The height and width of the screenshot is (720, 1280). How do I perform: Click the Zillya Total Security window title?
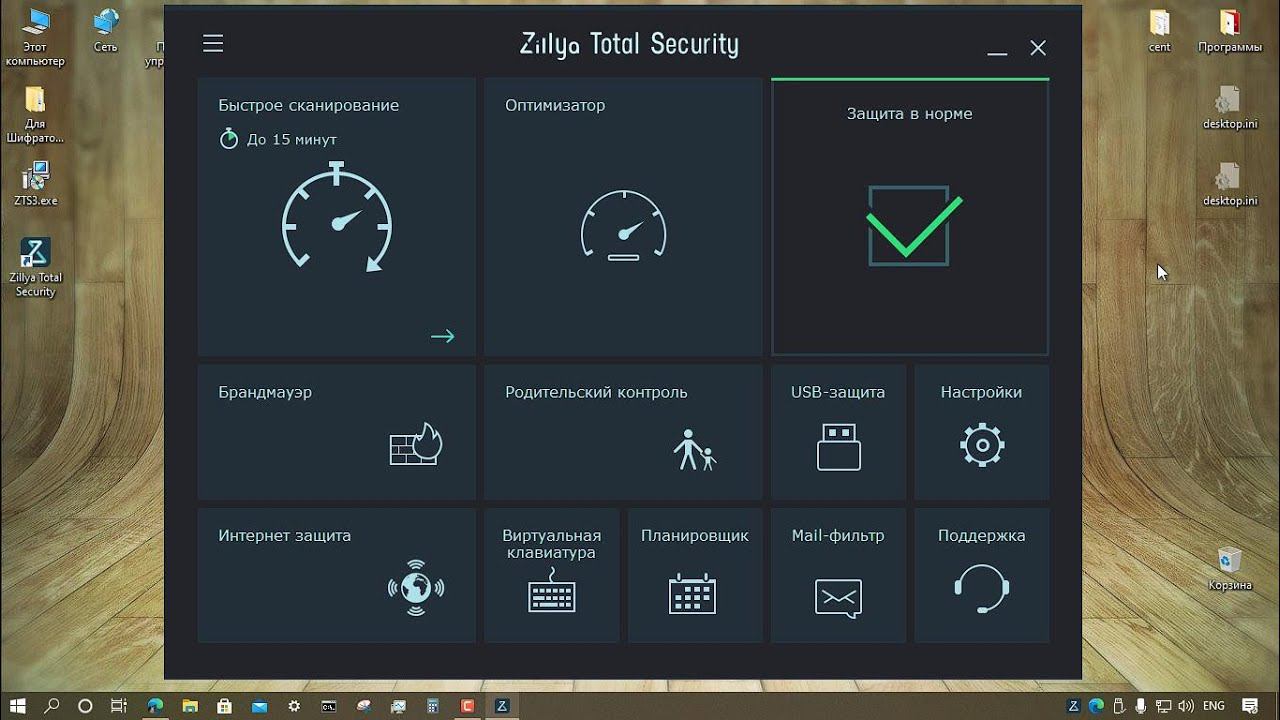629,45
